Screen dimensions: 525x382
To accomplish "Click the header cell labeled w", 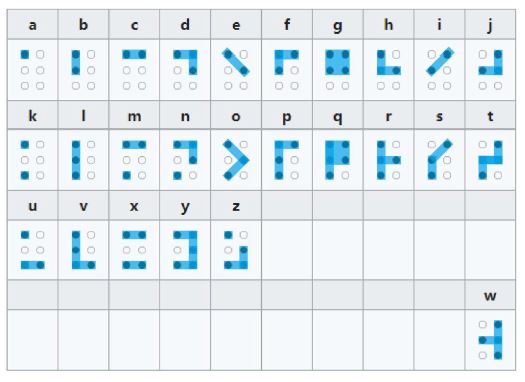I will (x=490, y=295).
